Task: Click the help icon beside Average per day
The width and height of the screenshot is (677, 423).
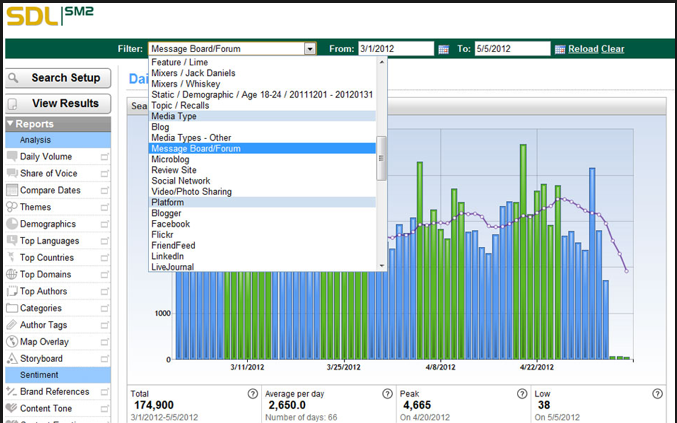Action: click(387, 393)
